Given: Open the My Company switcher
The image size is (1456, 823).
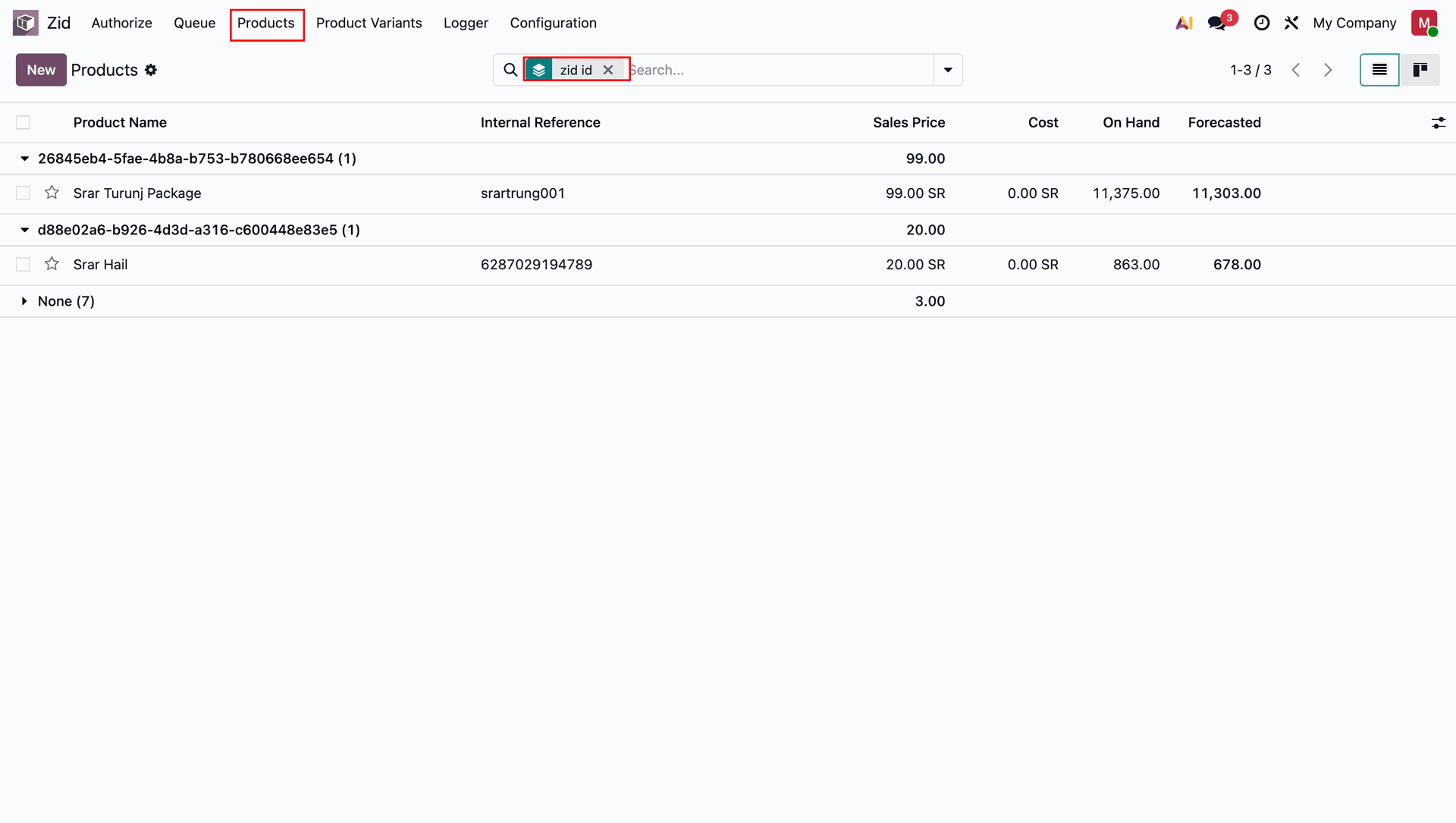Looking at the screenshot, I should click(1354, 24).
